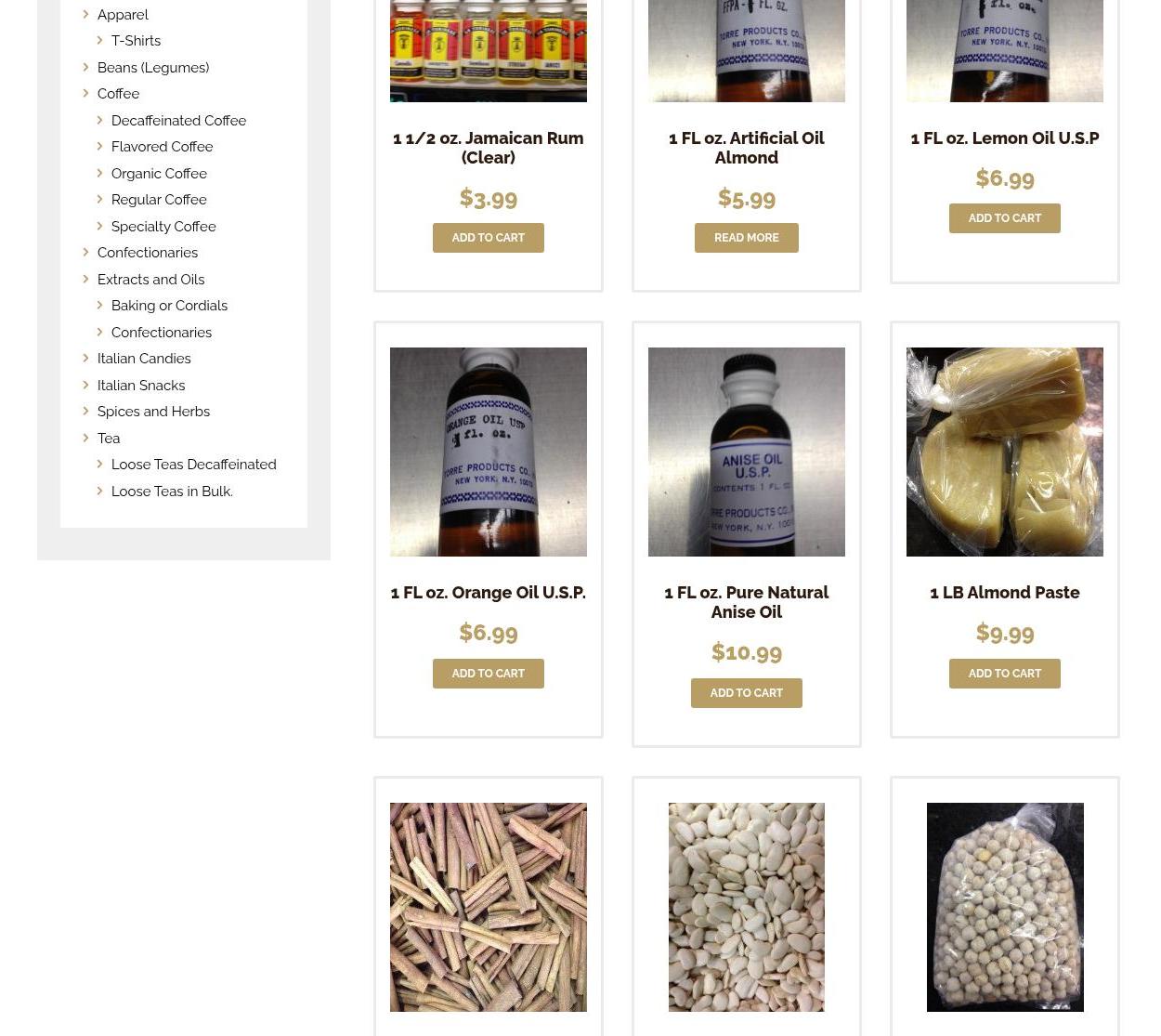Open the Anise Oil bottle thumbnail
This screenshot has height=1036, width=1161.
coord(747,452)
